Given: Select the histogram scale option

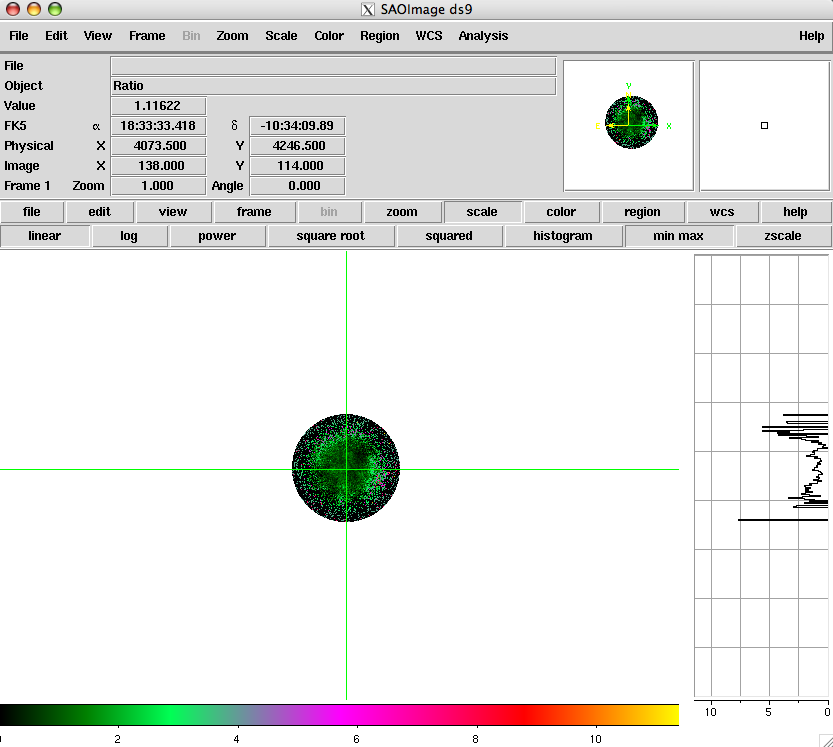Looking at the screenshot, I should [563, 236].
